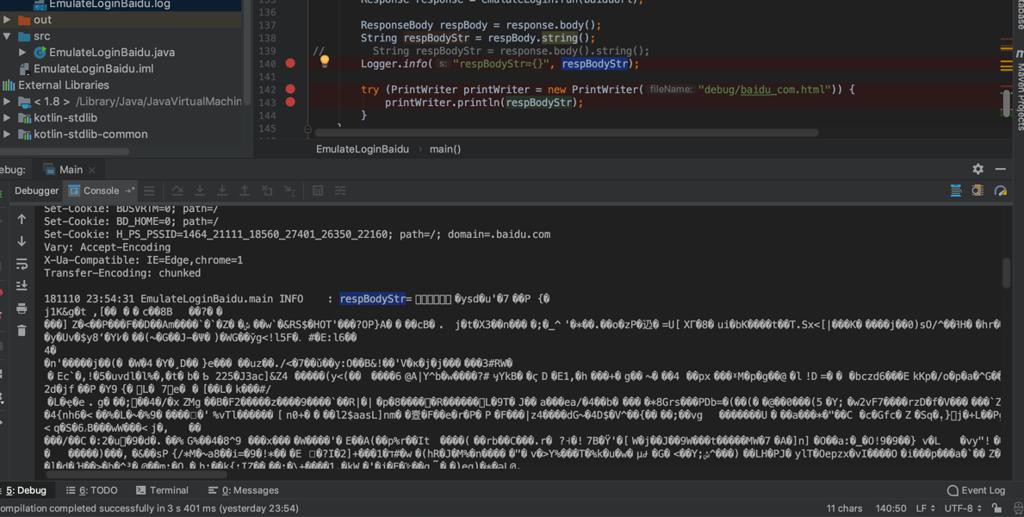
Task: Toggle breakpoint on line 143
Action: (x=290, y=102)
